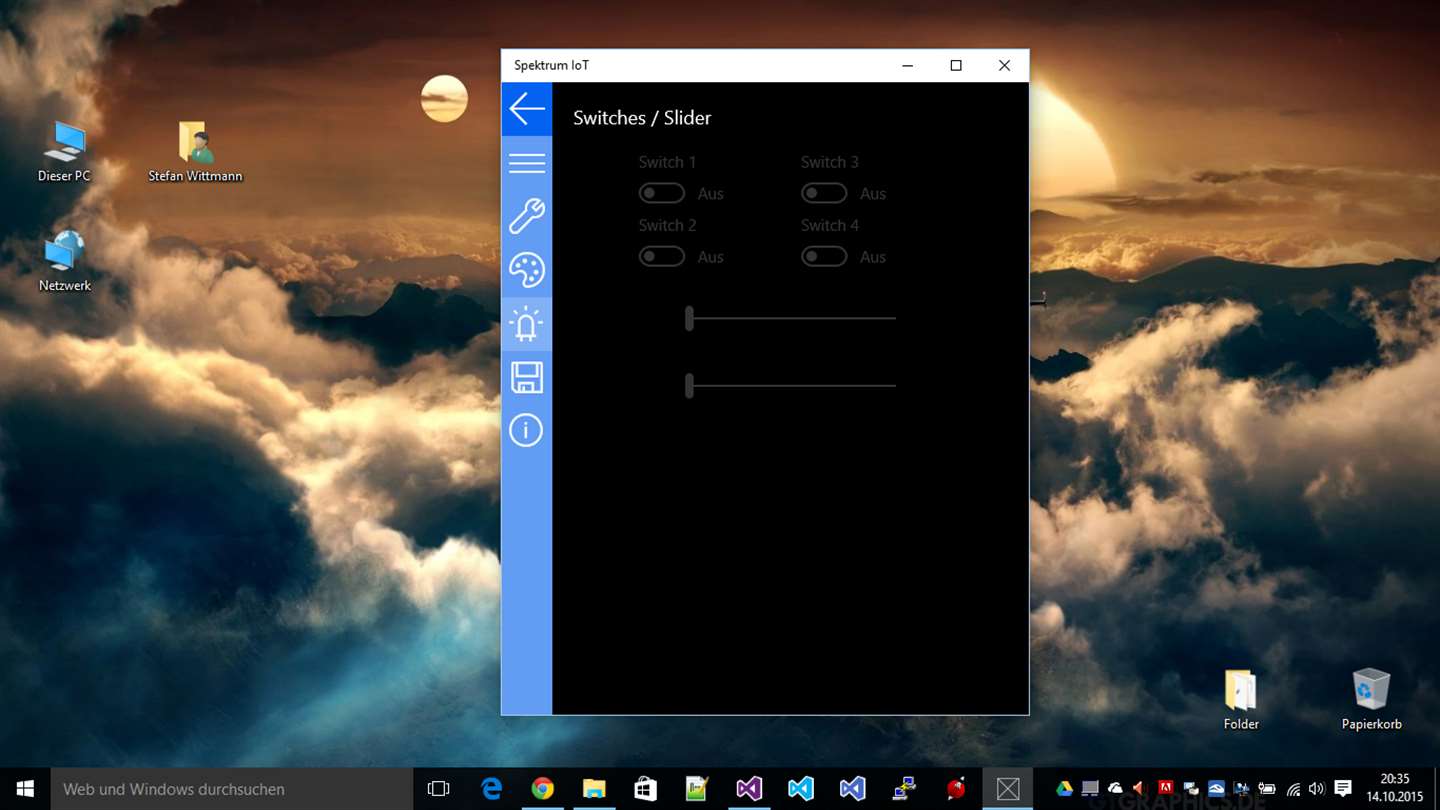The image size is (1440, 810).
Task: Launch Google Chrome from the taskbar
Action: [542, 789]
